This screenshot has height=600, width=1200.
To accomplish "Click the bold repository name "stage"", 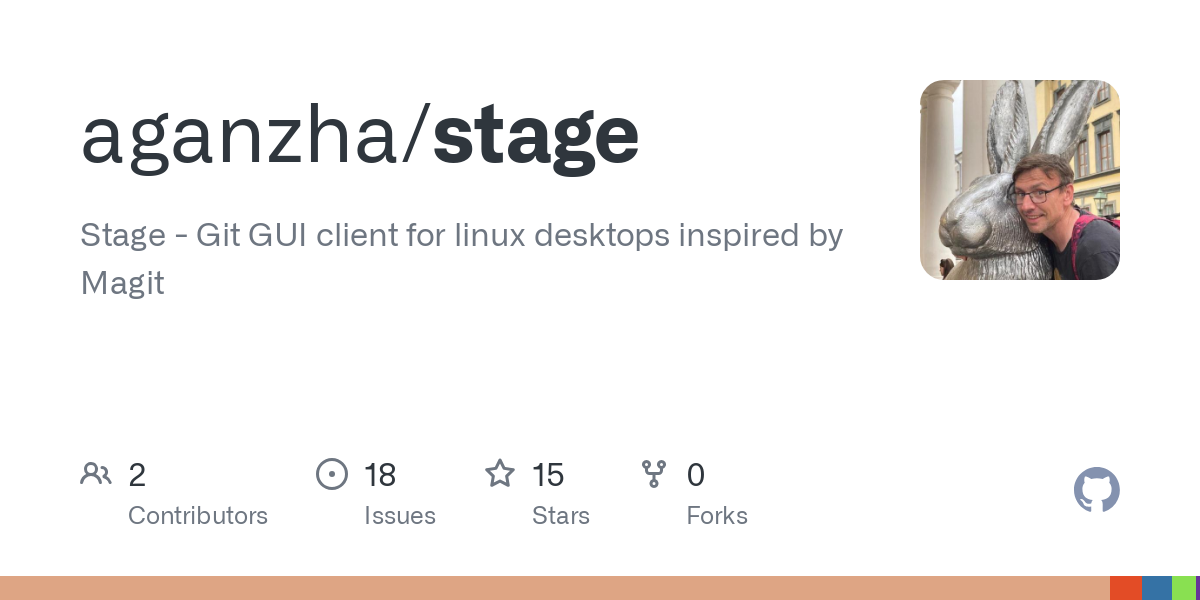I will pyautogui.click(x=536, y=135).
